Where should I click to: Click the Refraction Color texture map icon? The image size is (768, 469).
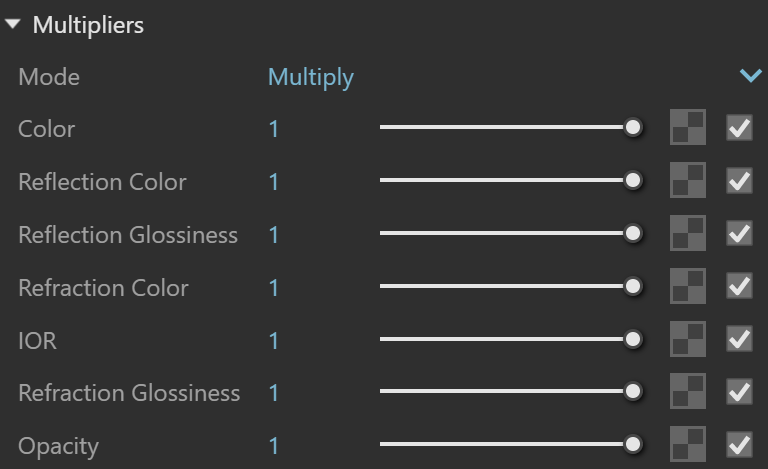(x=688, y=286)
